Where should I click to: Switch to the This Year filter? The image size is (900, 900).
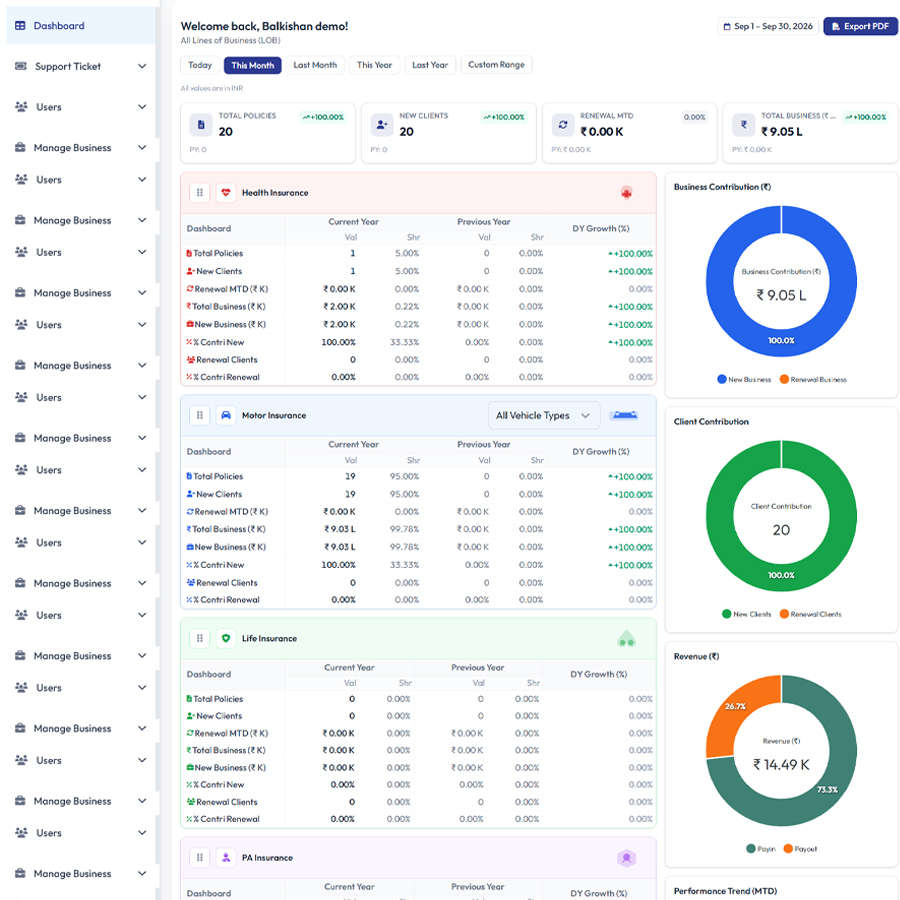(374, 65)
